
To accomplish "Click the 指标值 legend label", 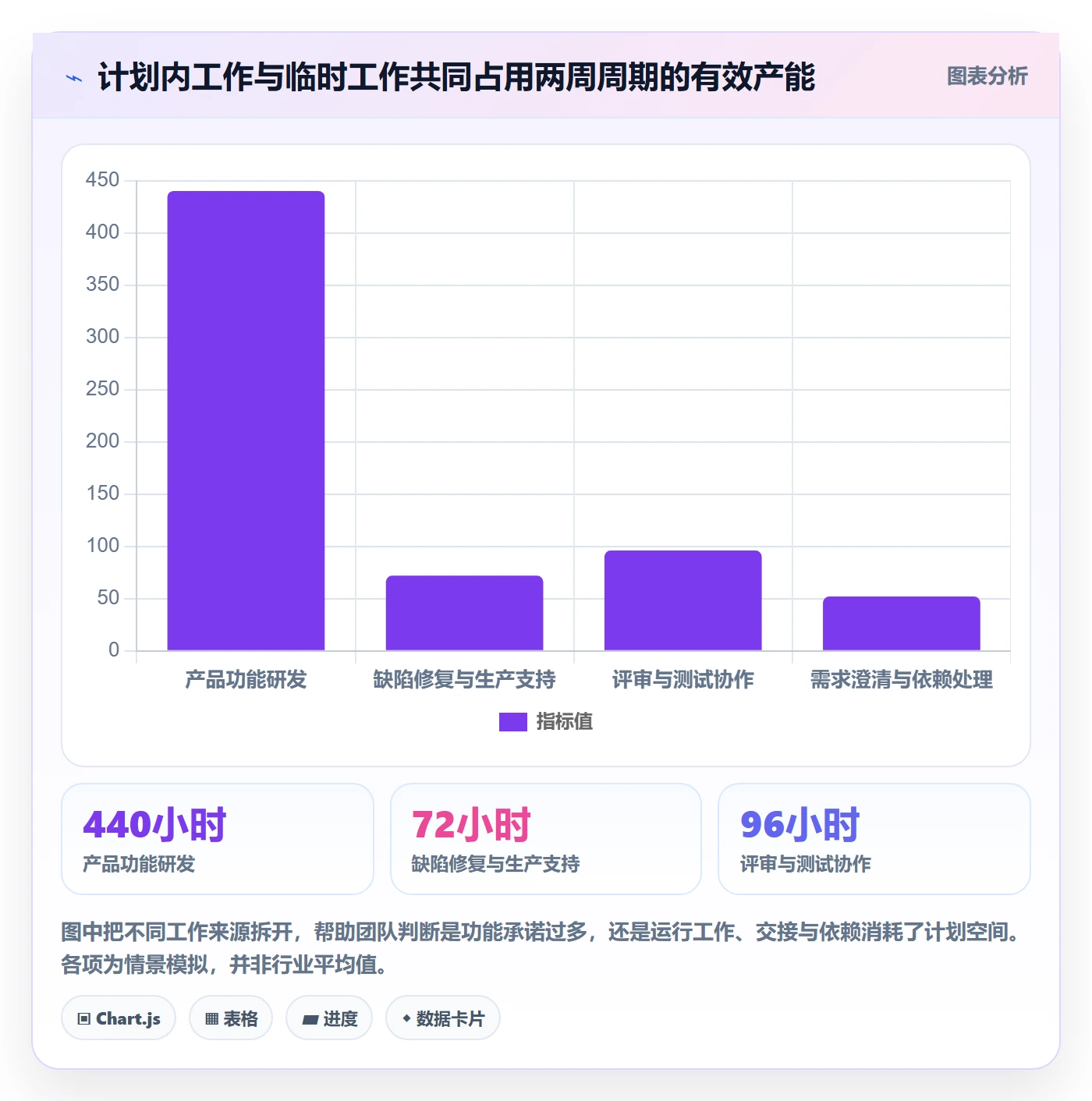I will click(x=565, y=722).
